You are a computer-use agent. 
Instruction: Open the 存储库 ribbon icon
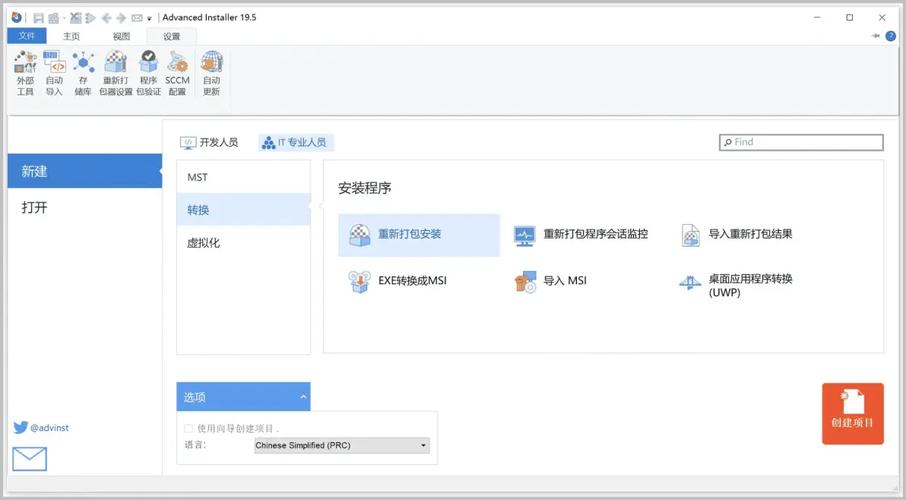pos(83,73)
